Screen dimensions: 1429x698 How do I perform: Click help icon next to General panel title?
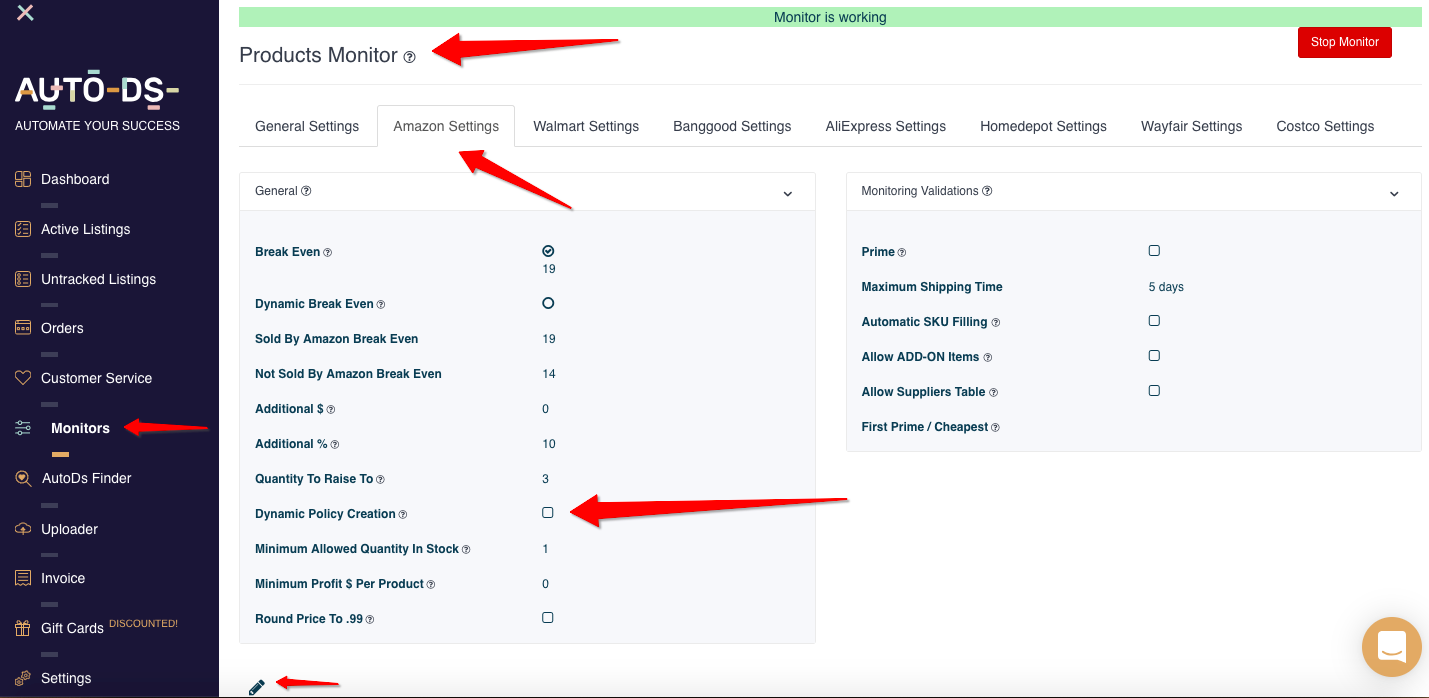point(306,191)
